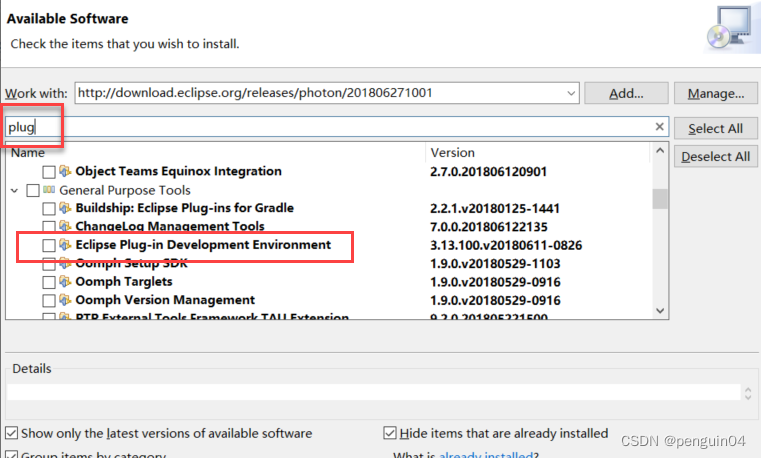Click the Name column header
This screenshot has width=761, height=458.
(215, 152)
